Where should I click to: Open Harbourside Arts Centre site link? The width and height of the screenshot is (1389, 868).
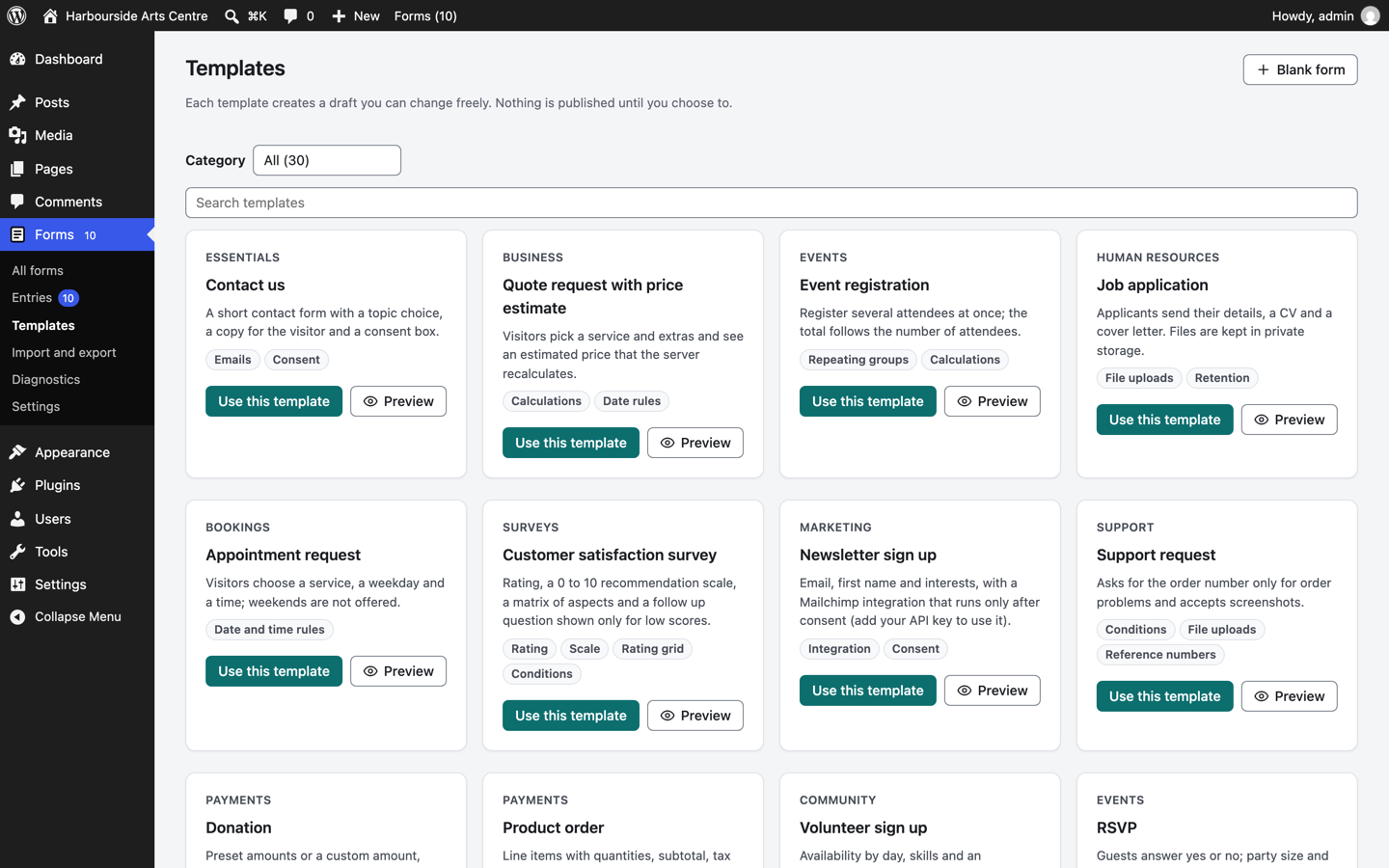[x=125, y=16]
